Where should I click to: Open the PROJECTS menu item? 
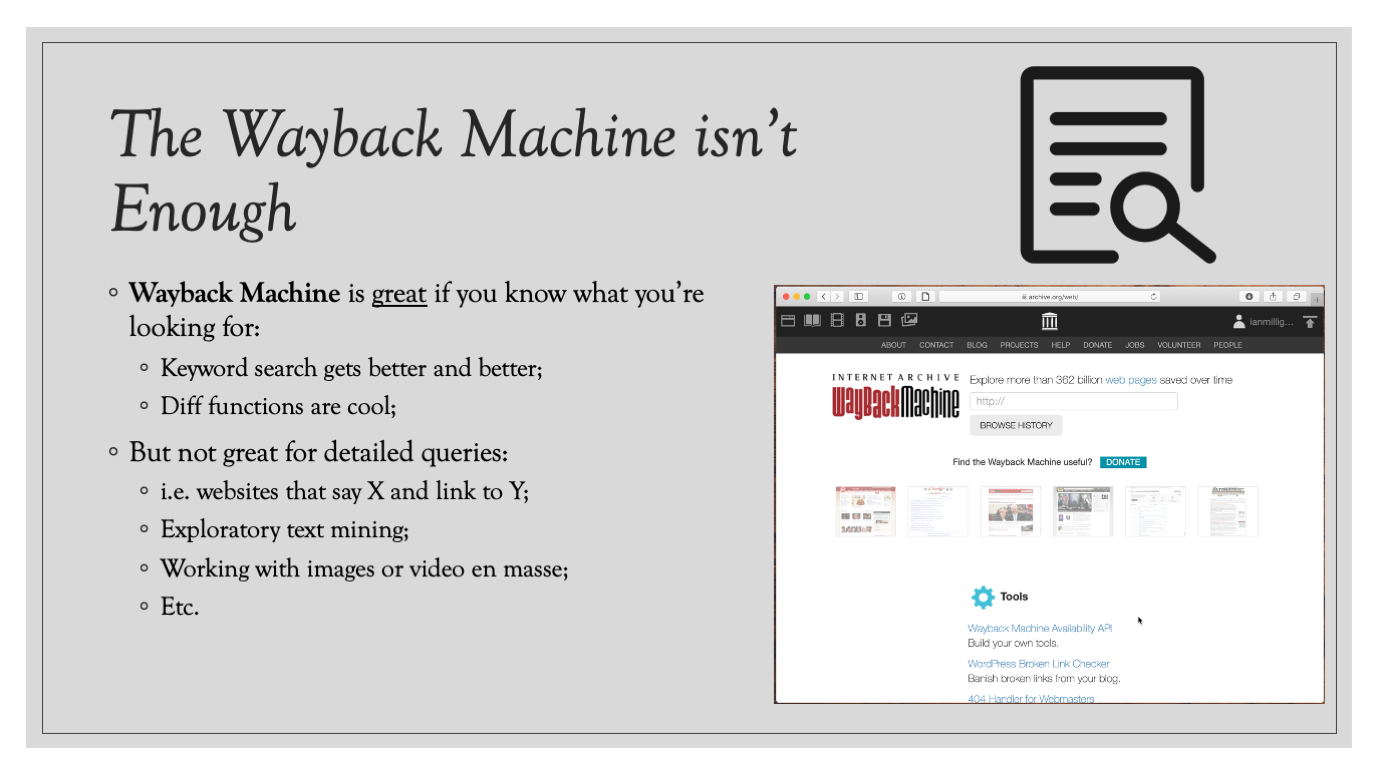coord(1019,345)
